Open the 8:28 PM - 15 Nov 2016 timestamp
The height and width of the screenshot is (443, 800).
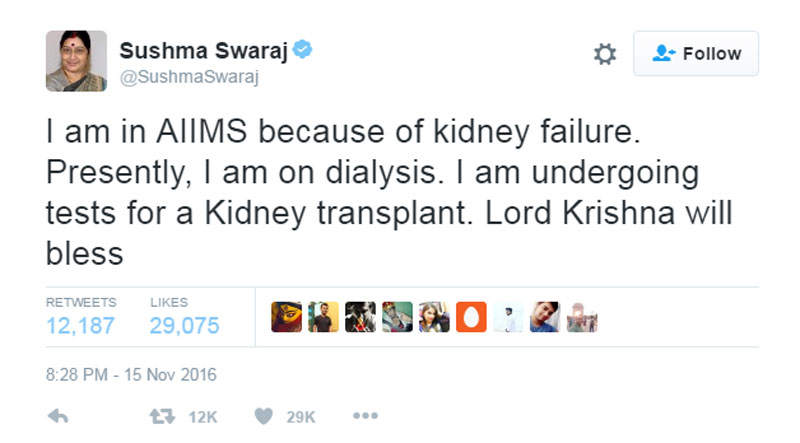(131, 377)
